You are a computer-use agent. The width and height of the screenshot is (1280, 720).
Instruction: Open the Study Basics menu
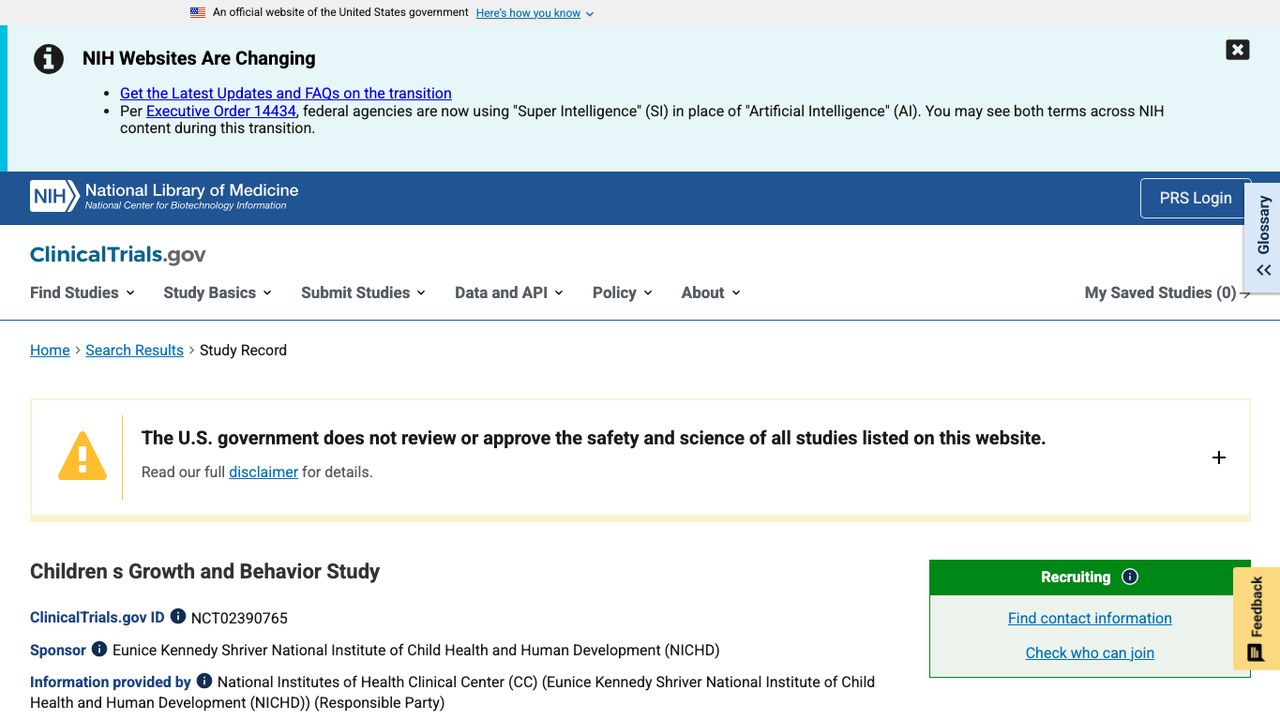217,293
